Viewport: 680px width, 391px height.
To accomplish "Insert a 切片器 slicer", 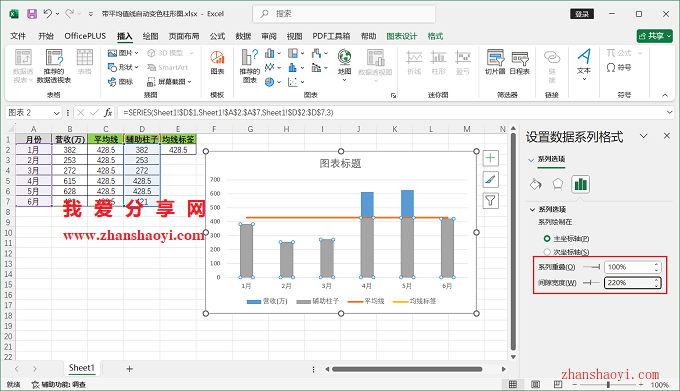I will 495,62.
